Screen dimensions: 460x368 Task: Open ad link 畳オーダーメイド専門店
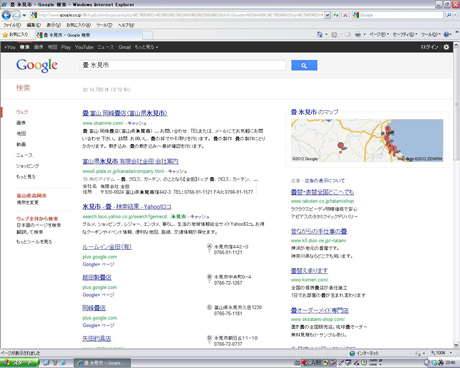click(320, 310)
